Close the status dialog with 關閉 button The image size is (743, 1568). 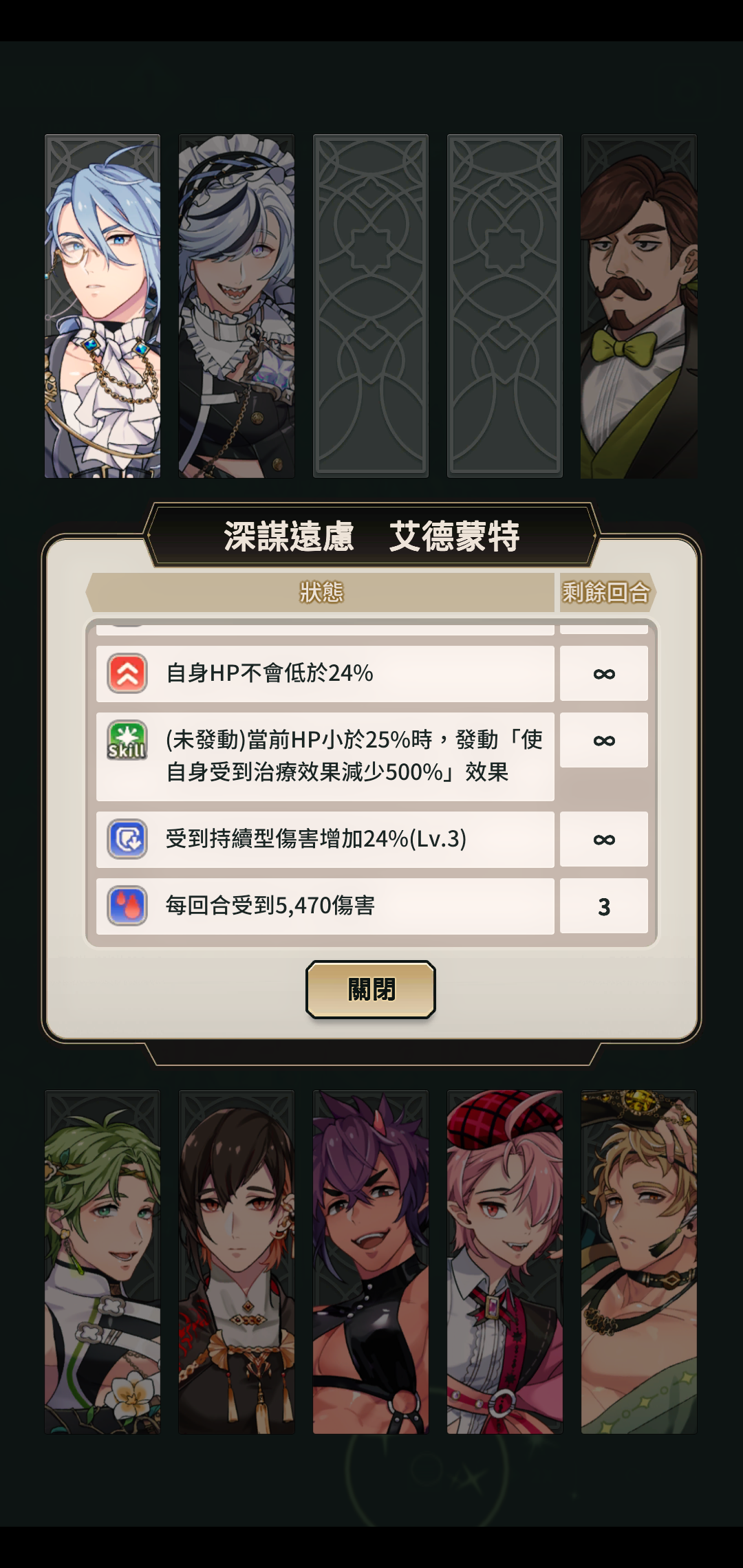click(371, 990)
